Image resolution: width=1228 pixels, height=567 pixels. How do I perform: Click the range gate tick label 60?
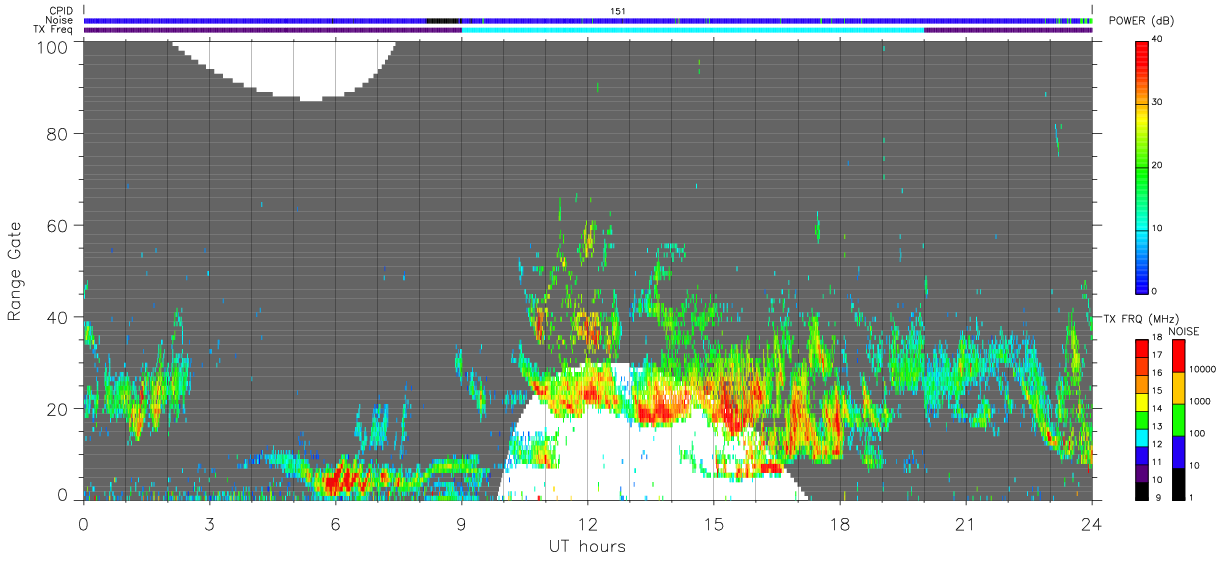[57, 226]
